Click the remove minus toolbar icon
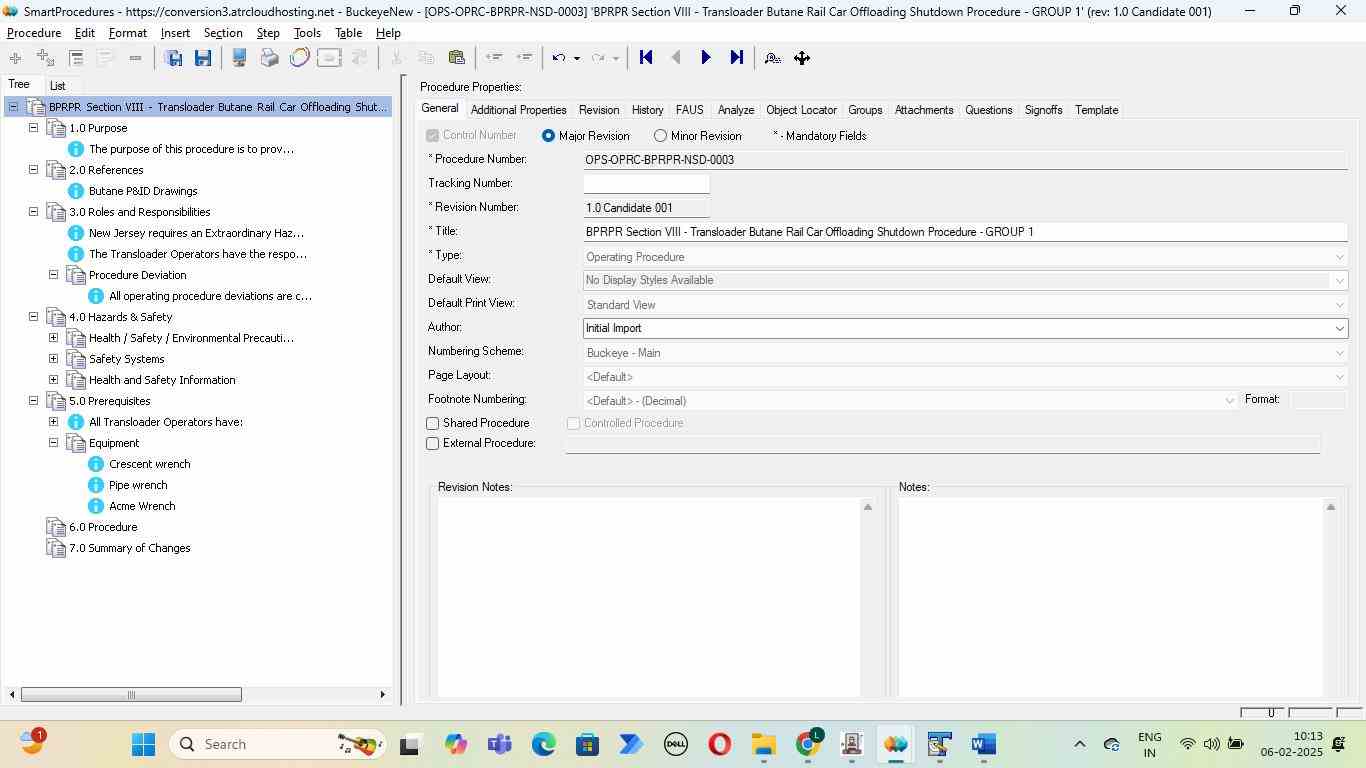The height and width of the screenshot is (768, 1366). click(x=135, y=58)
